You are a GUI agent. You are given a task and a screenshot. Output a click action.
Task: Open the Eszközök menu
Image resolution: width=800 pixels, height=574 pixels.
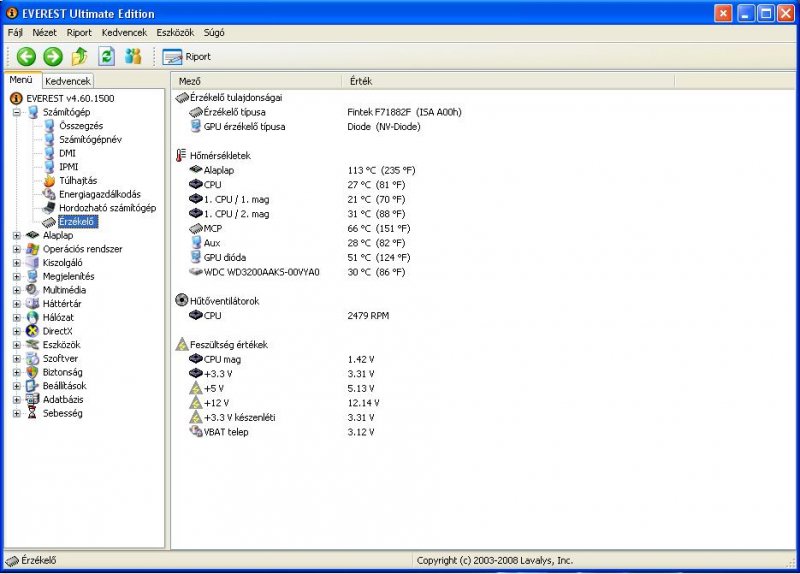pyautogui.click(x=175, y=33)
